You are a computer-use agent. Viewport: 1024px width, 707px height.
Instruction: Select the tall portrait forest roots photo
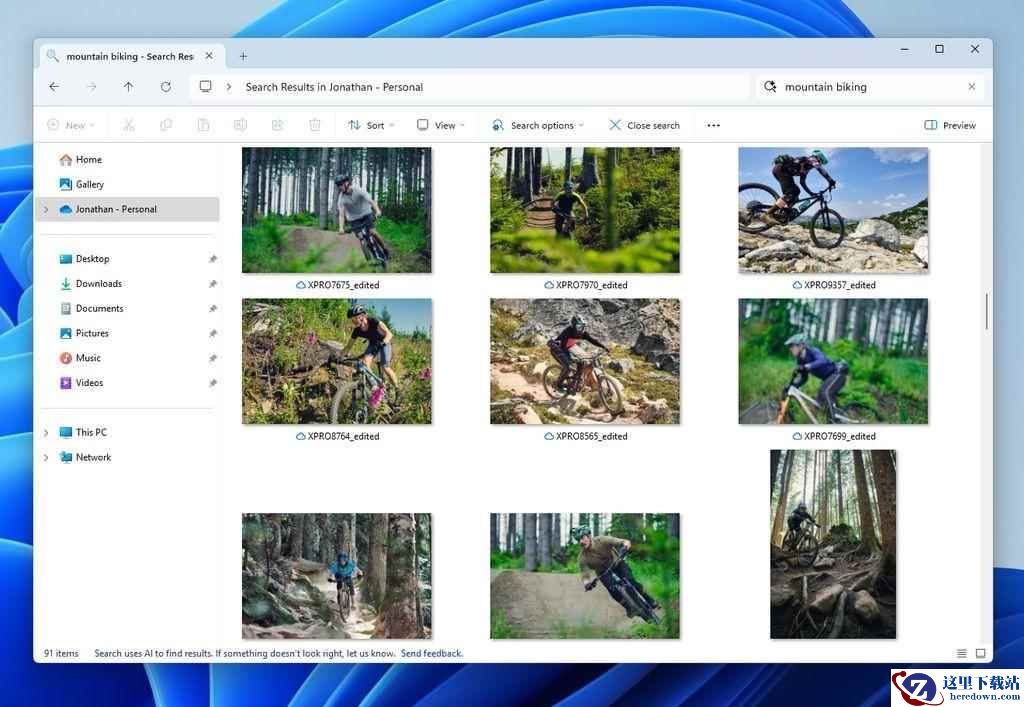[x=833, y=544]
